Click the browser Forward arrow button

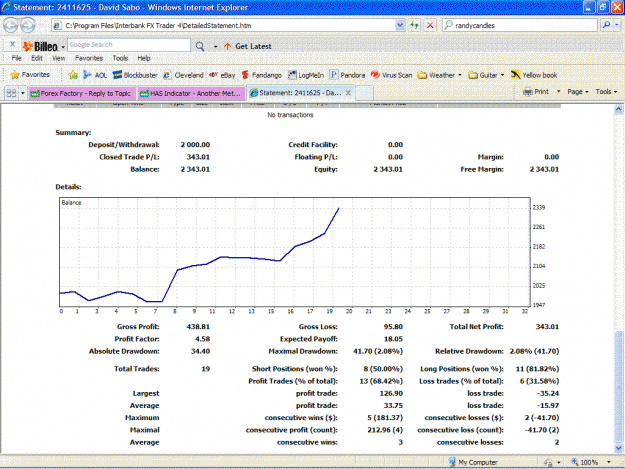point(27,26)
